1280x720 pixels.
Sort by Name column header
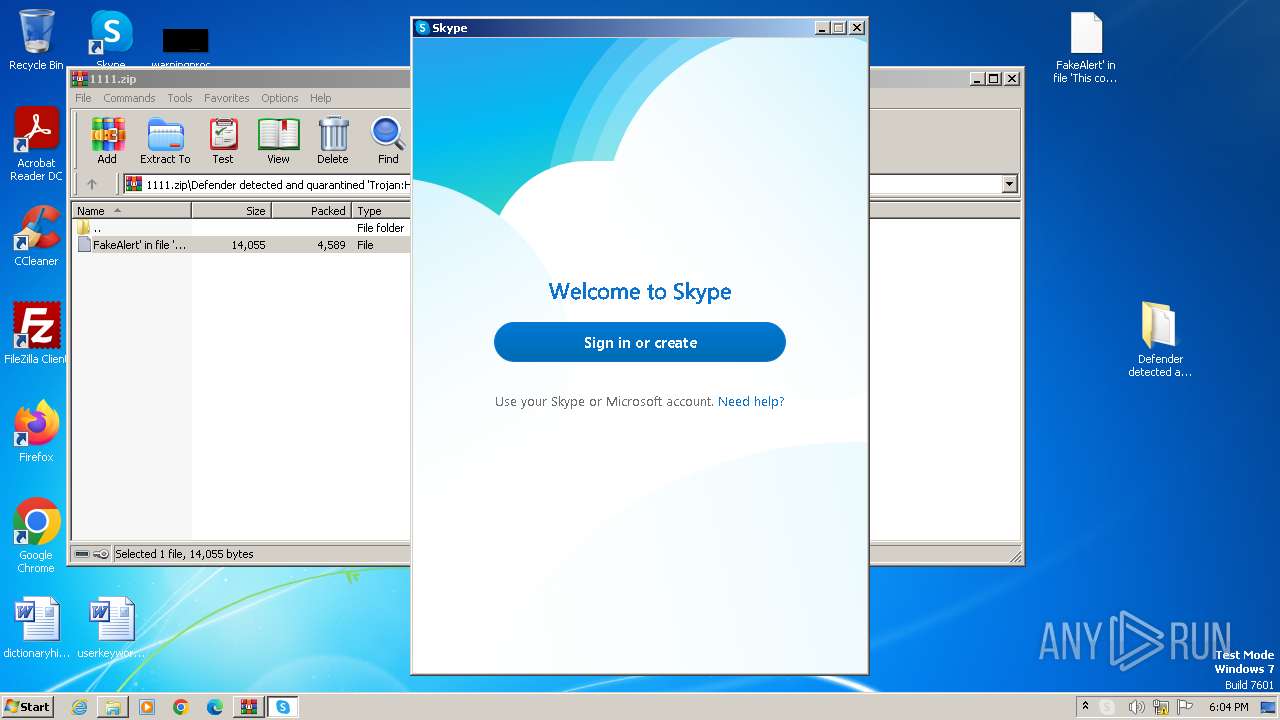pos(131,211)
